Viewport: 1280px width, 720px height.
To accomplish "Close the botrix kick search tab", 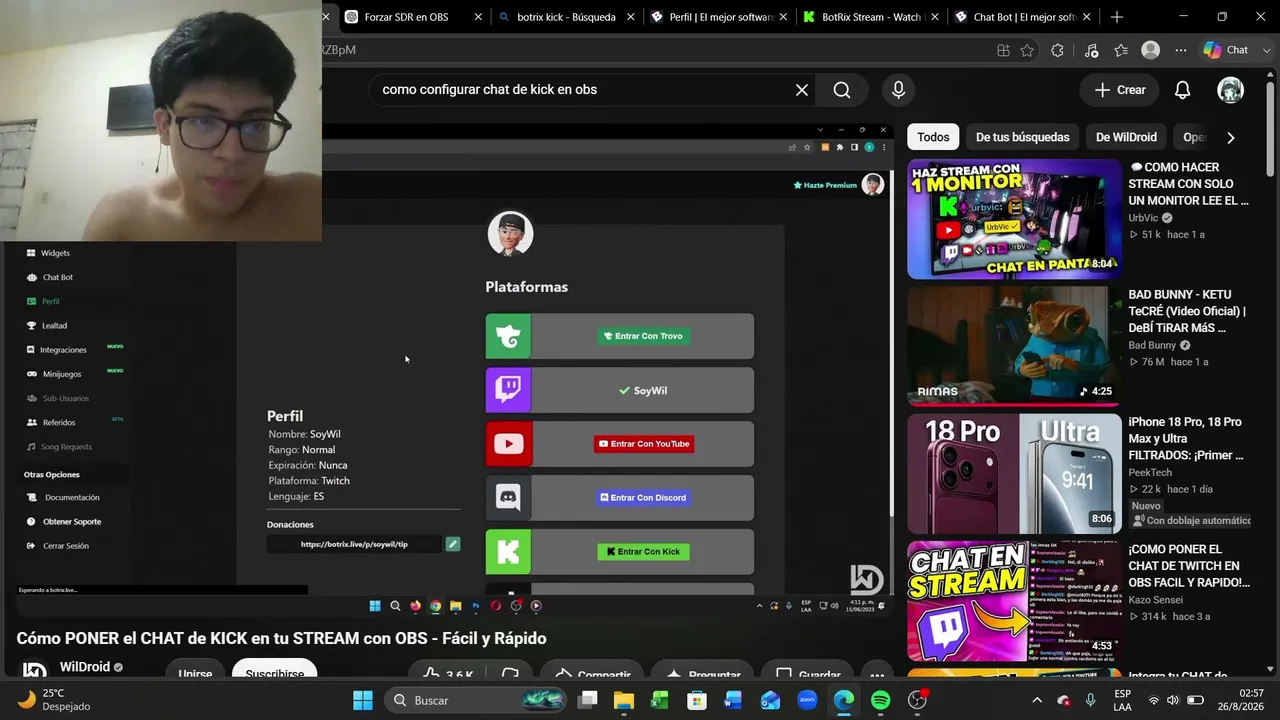I will [632, 17].
